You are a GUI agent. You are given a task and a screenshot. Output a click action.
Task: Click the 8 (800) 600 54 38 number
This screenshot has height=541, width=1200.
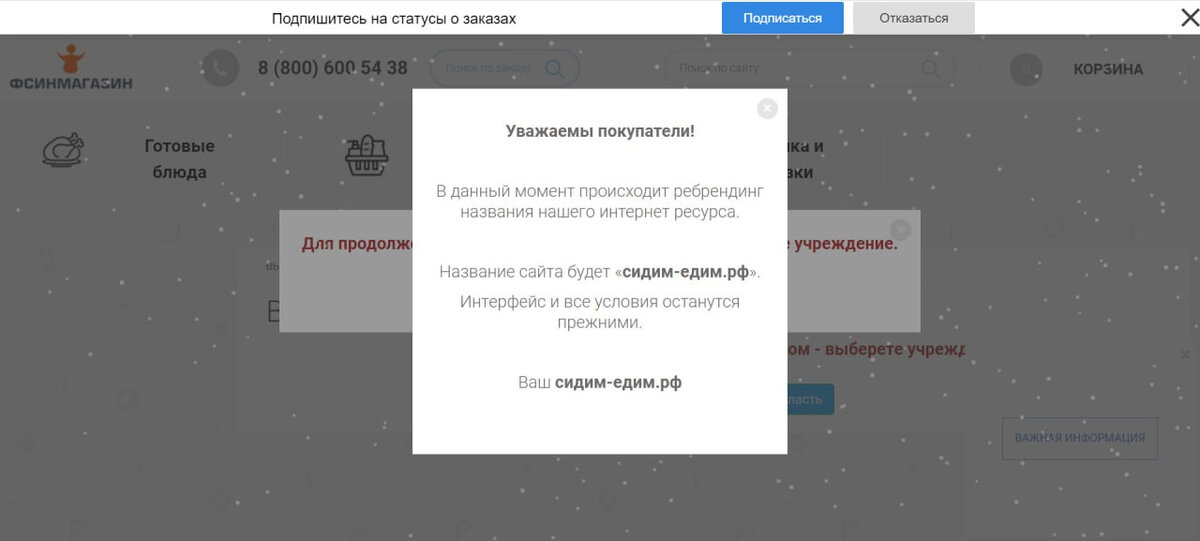(x=333, y=68)
